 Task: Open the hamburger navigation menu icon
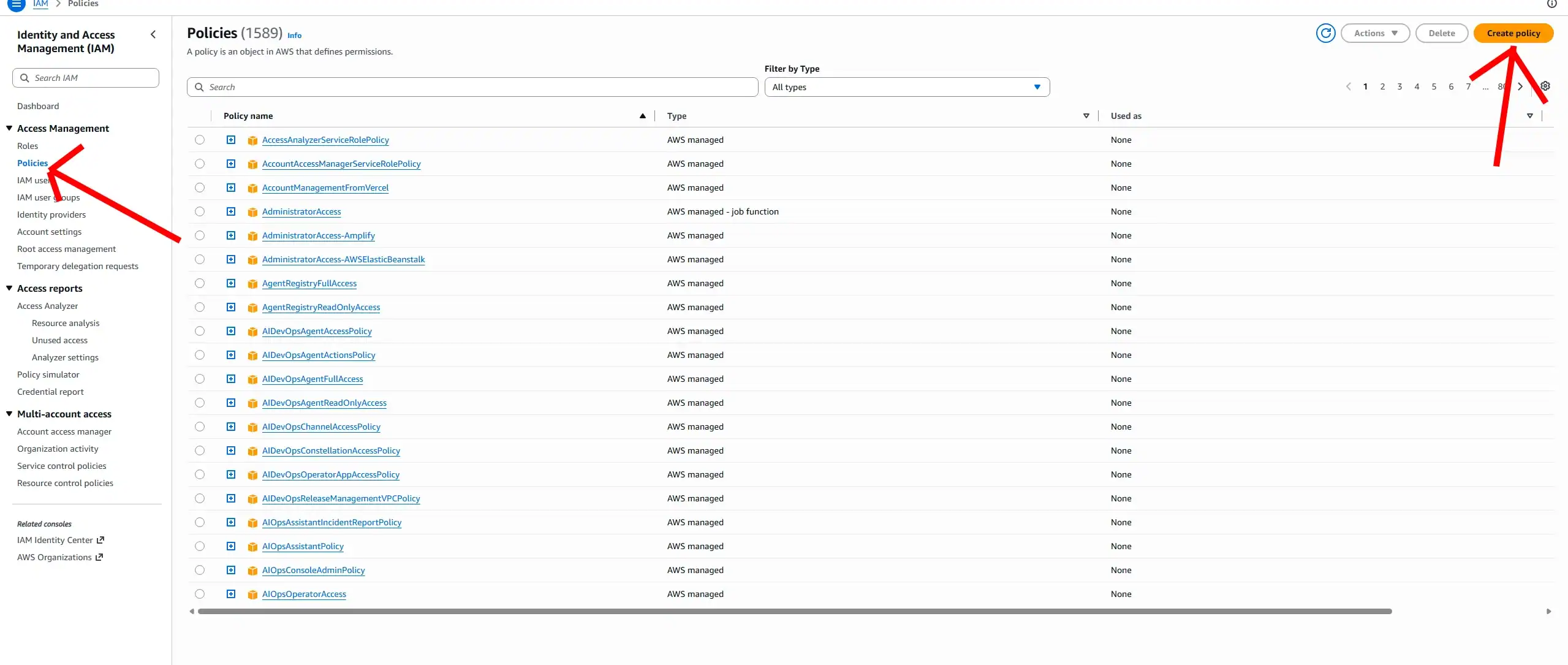point(17,4)
